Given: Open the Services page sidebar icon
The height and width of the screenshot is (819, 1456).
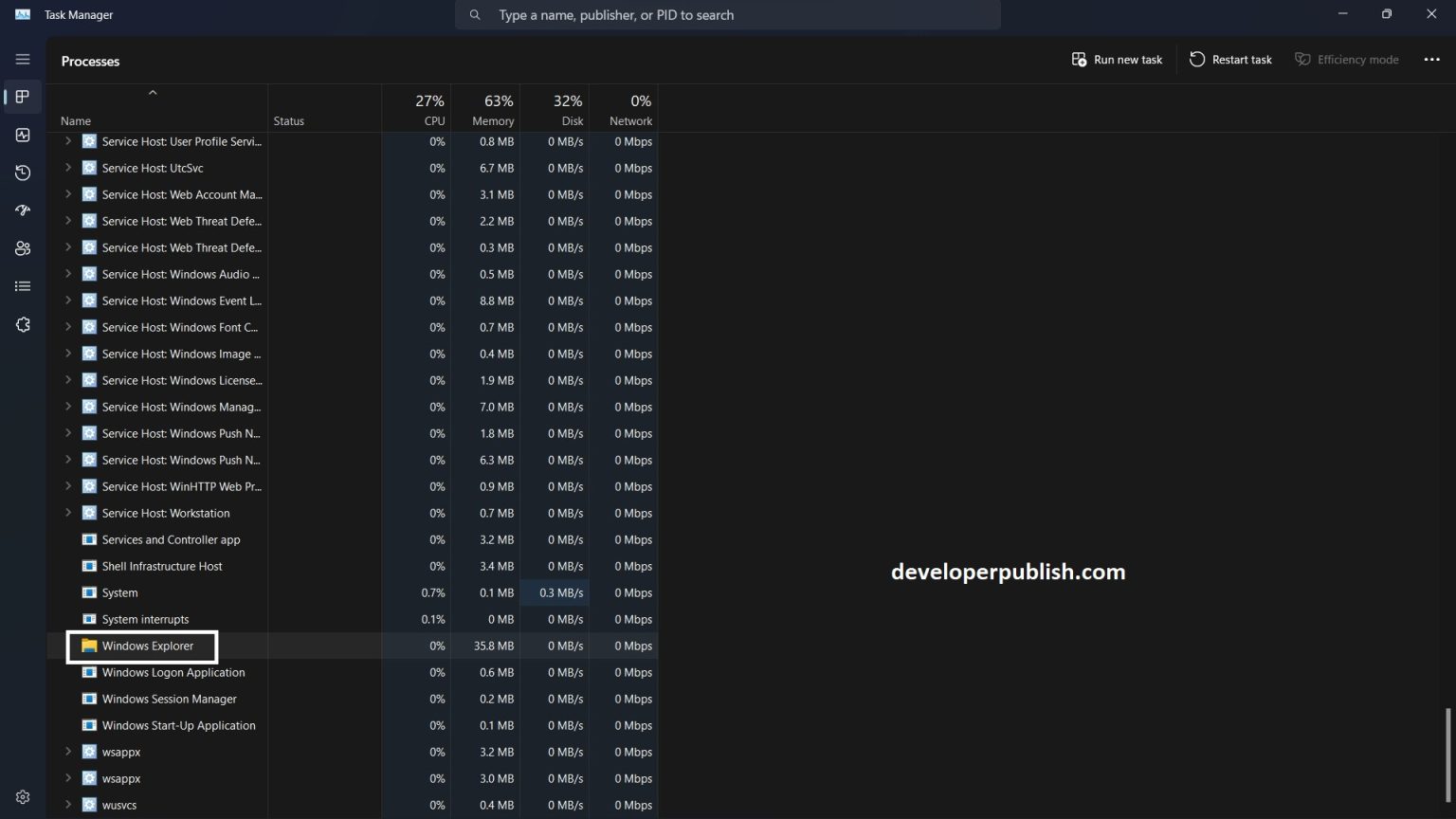Looking at the screenshot, I should click(x=23, y=324).
